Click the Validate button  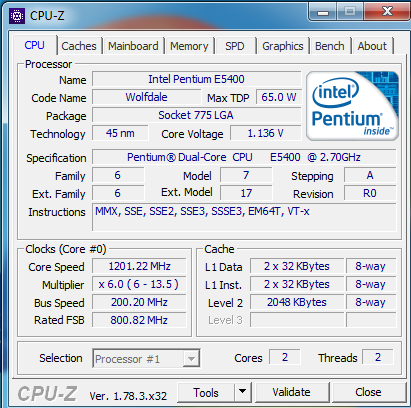(x=291, y=392)
